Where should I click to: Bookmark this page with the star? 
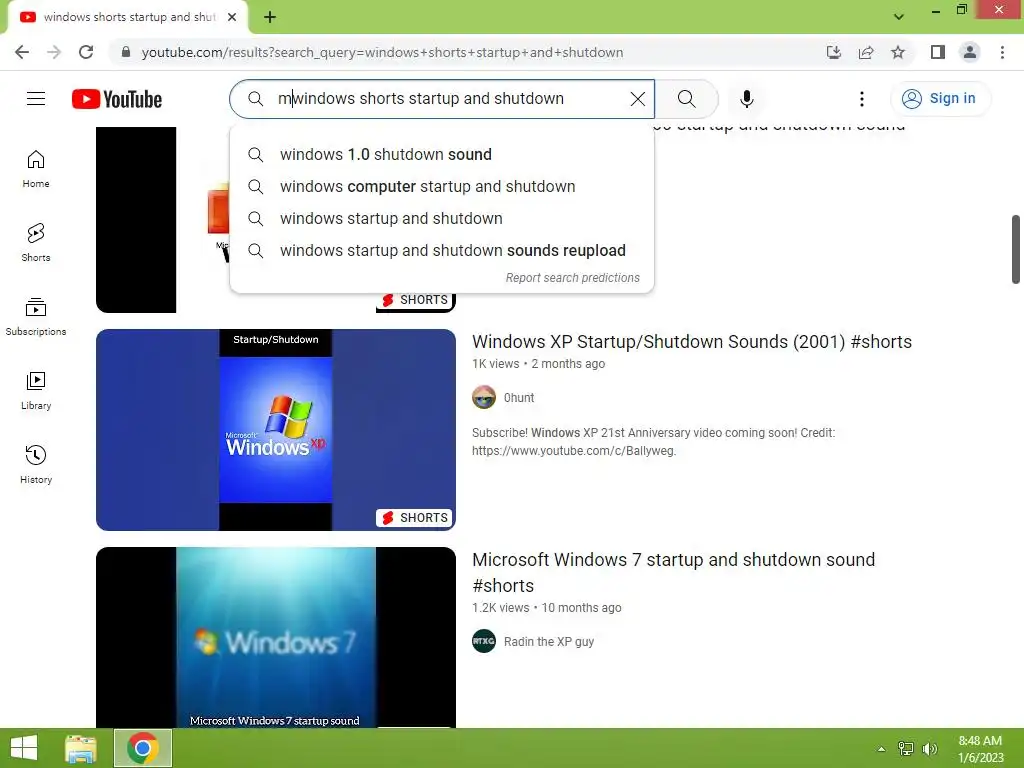click(898, 52)
